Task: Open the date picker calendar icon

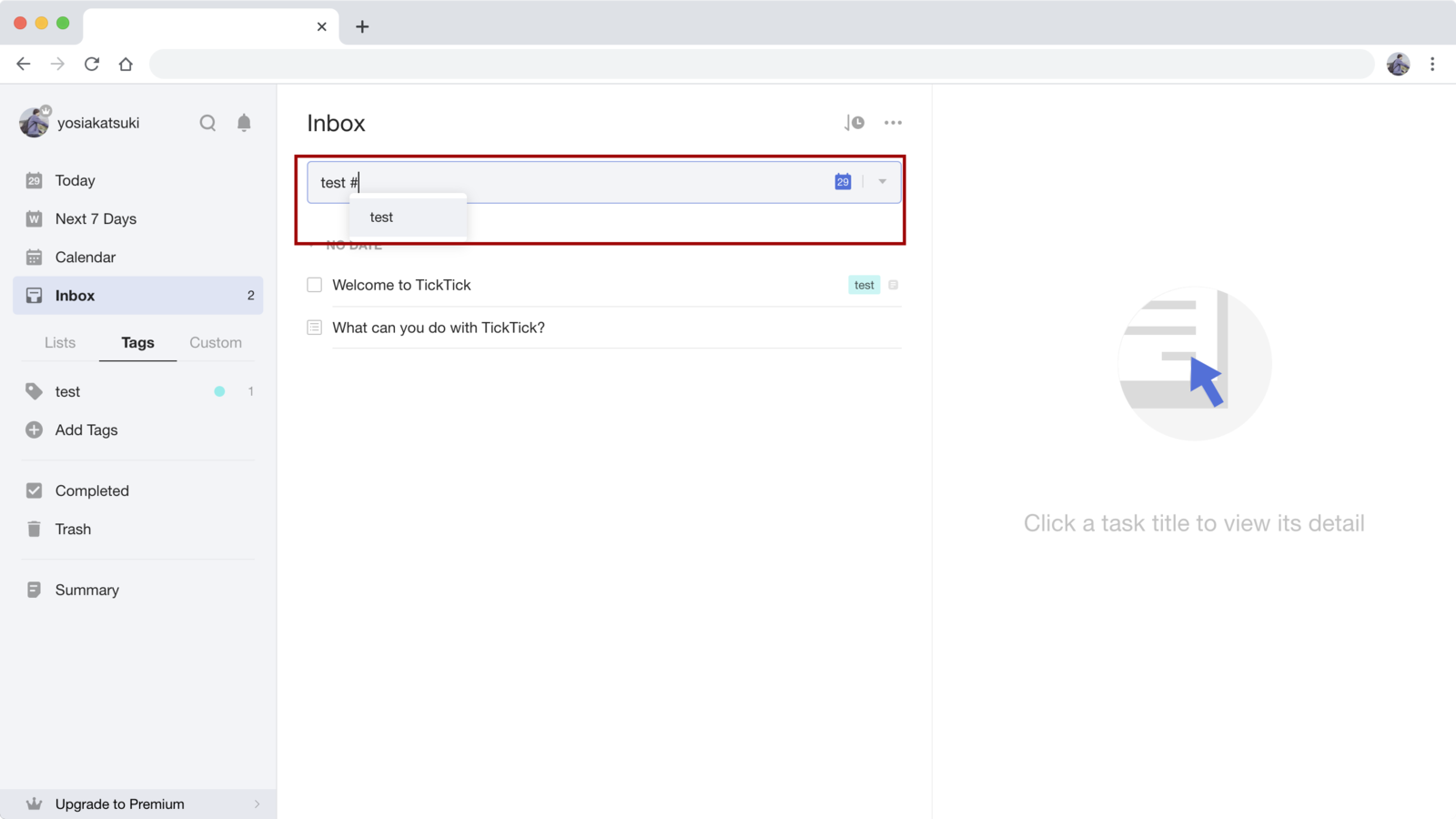Action: click(843, 182)
